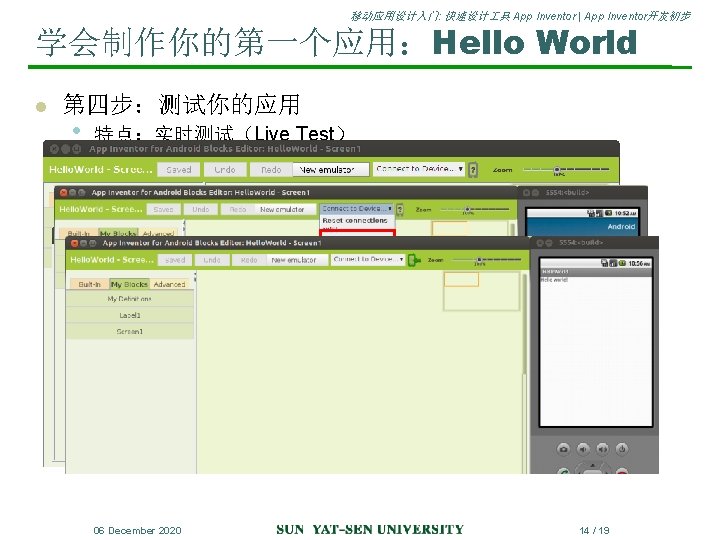Image resolution: width=720 pixels, height=540 pixels.
Task: Click the emulator D-pad up arrow
Action: point(593,466)
